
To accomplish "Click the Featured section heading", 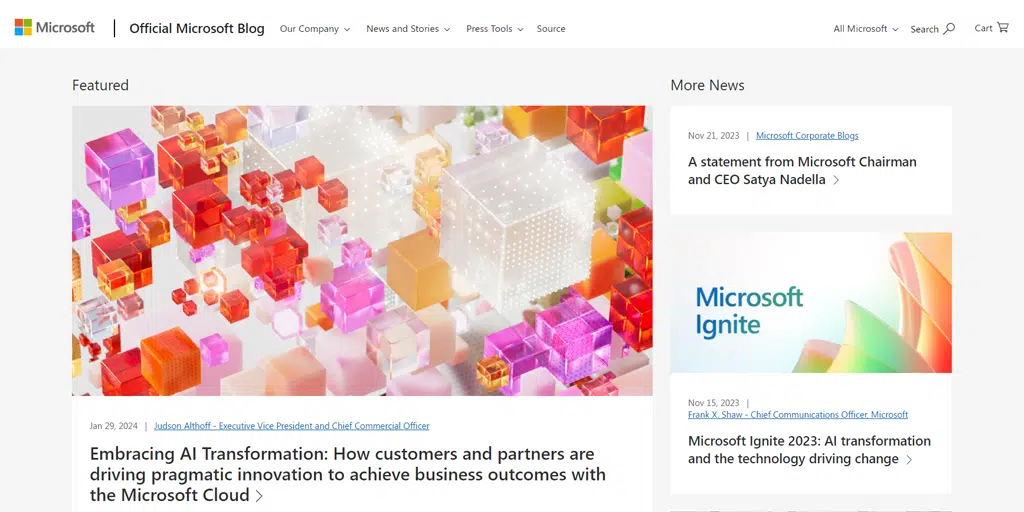I will click(101, 85).
